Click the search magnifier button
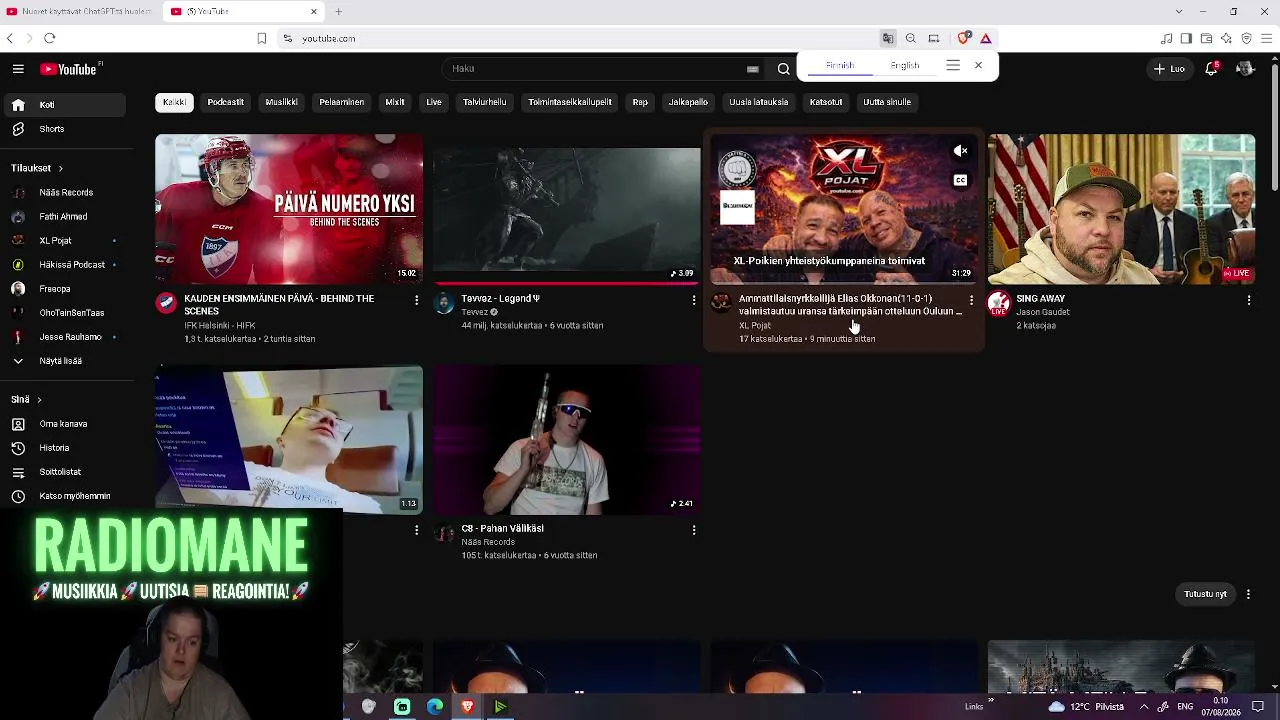1280x720 pixels. pos(784,69)
